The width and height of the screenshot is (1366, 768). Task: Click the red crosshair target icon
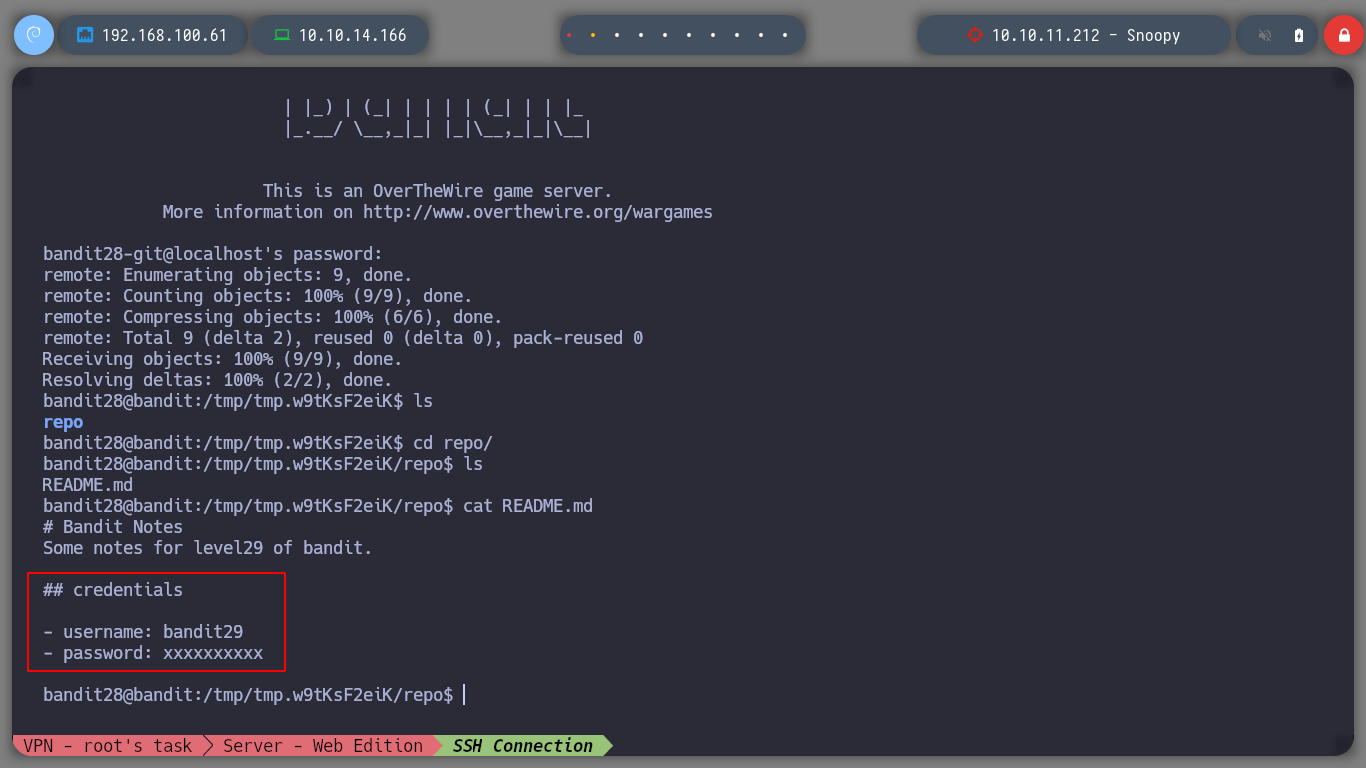click(x=974, y=35)
